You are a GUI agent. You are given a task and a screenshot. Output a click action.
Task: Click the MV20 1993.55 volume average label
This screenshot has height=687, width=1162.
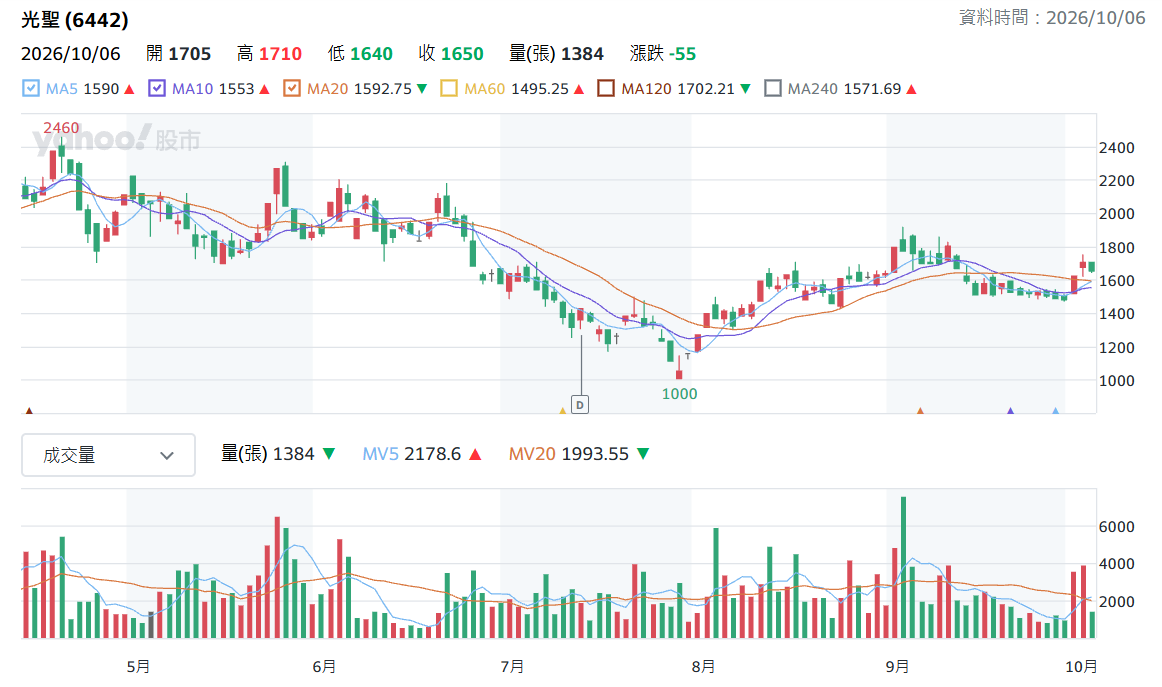tap(568, 454)
